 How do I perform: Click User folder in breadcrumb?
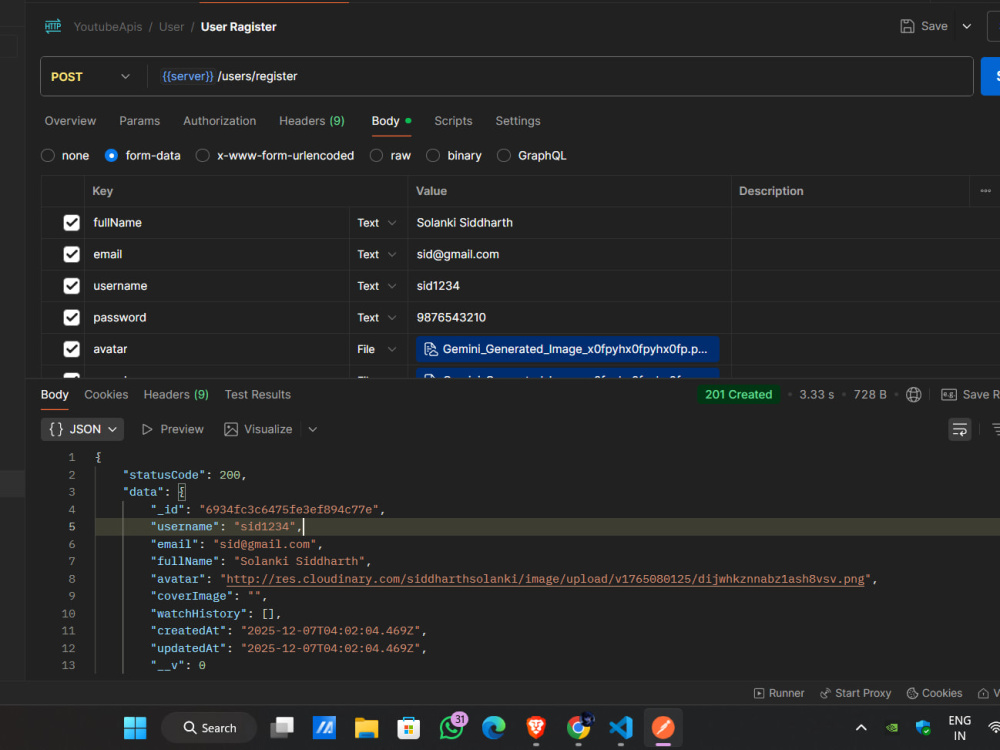point(171,27)
